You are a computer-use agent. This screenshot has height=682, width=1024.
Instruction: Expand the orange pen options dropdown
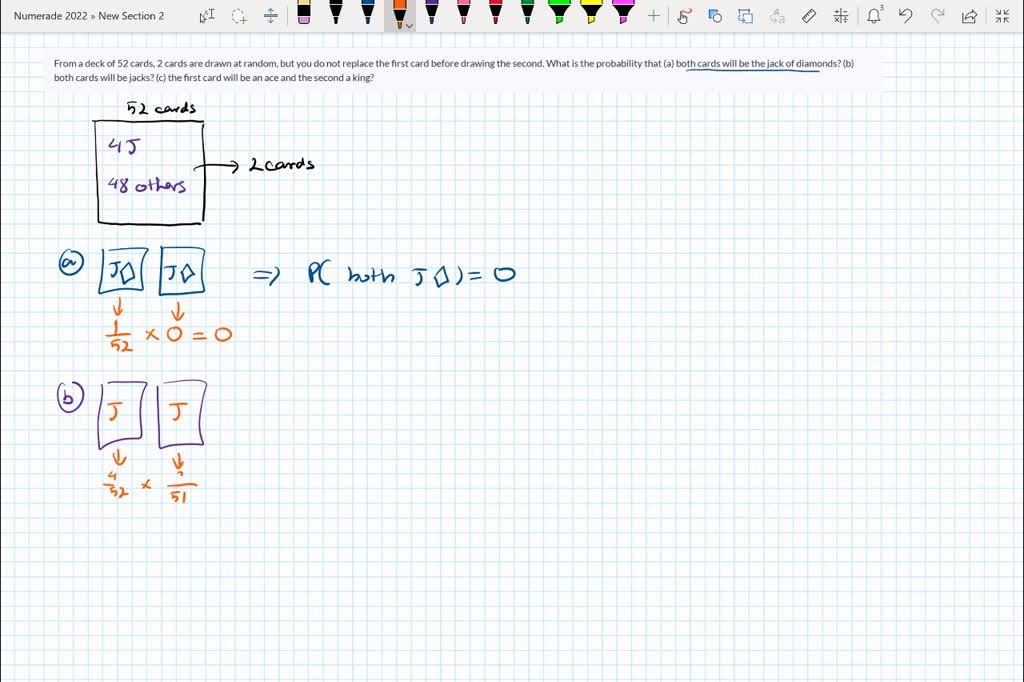click(x=409, y=26)
